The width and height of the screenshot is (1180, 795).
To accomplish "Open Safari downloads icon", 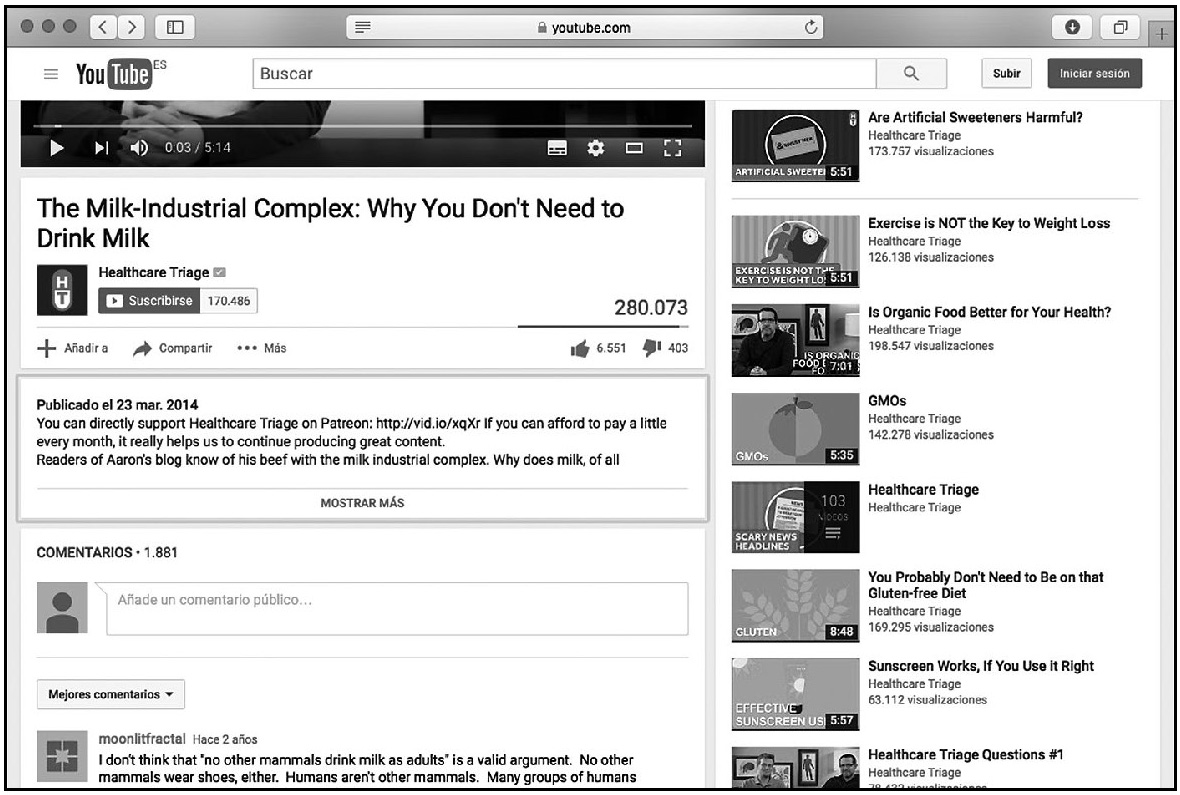I will click(x=1071, y=27).
